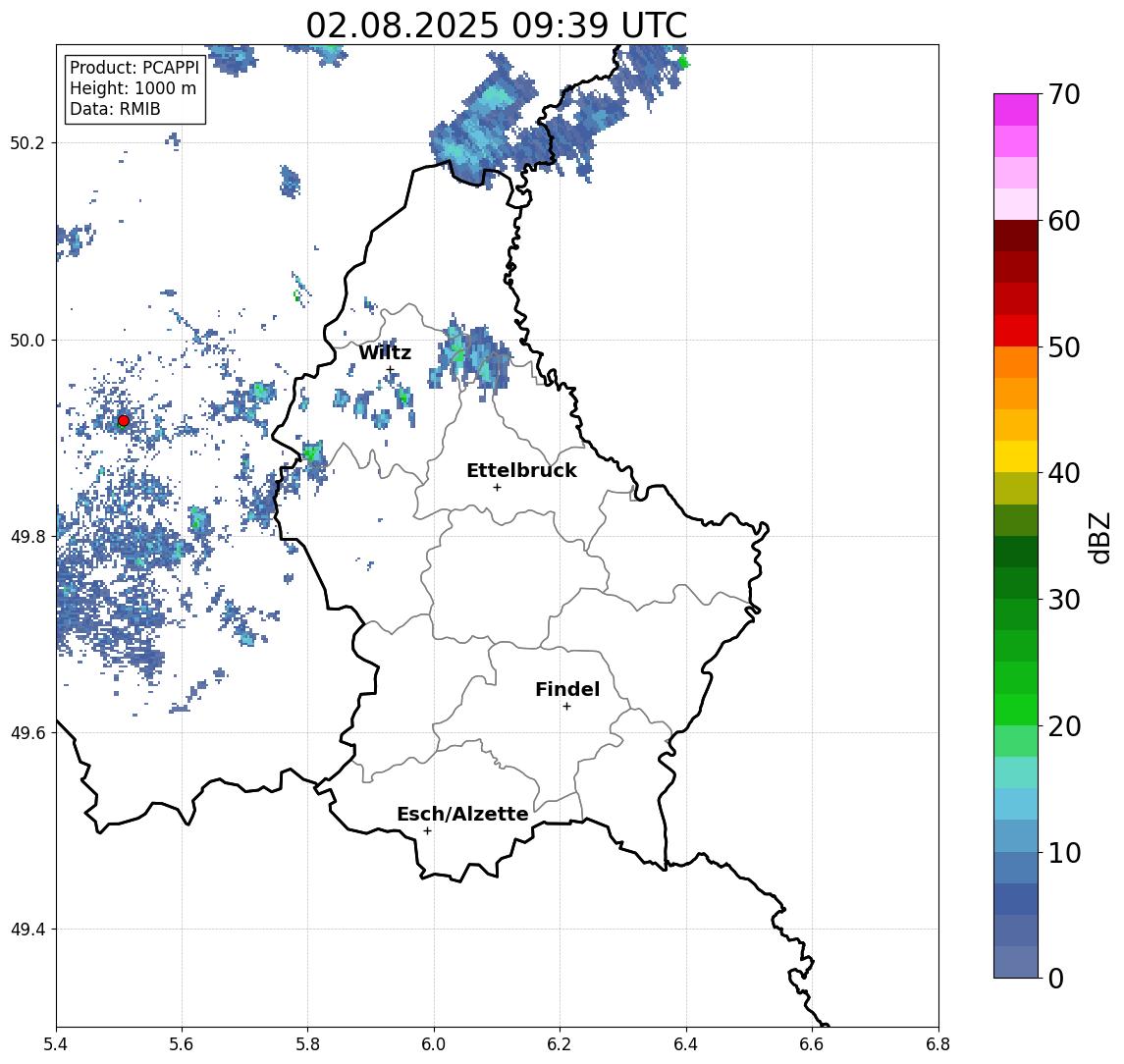Click 'Height: 1000 m' in the info box
1124x1064 pixels.
(x=133, y=89)
